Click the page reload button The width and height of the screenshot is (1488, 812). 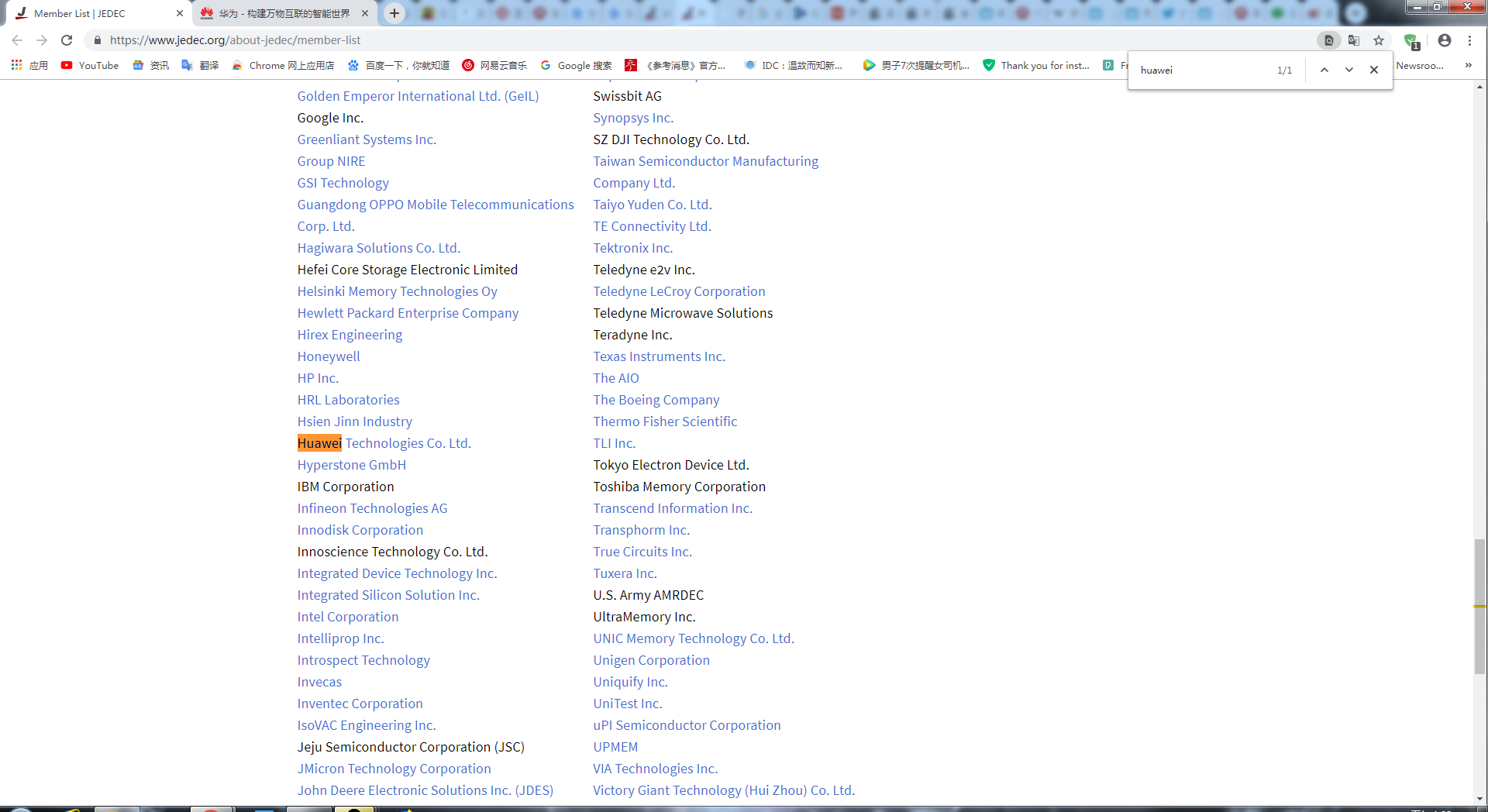[x=67, y=40]
